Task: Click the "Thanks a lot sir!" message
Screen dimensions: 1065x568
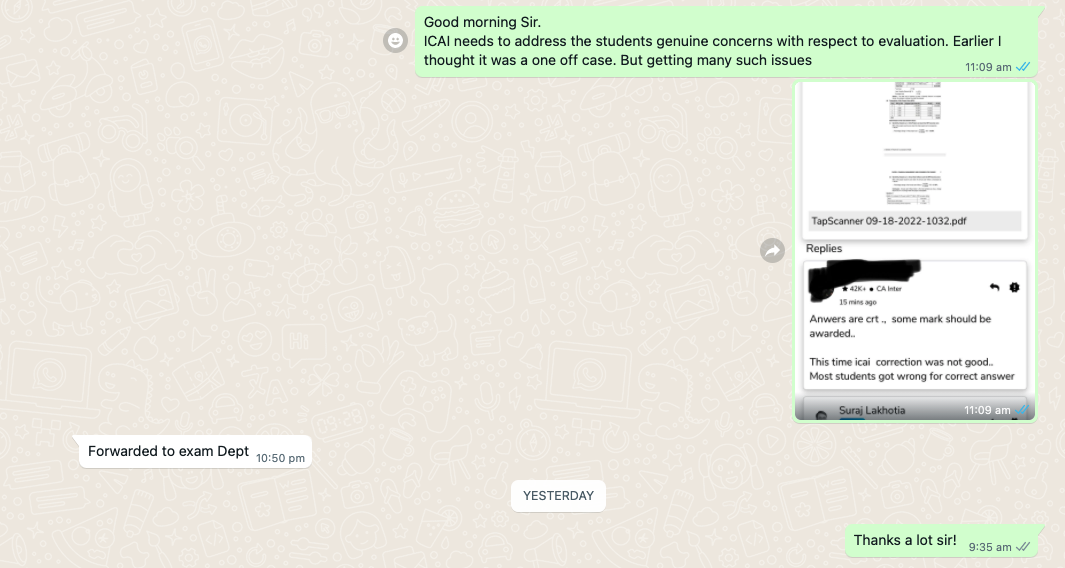Action: pyautogui.click(x=905, y=541)
